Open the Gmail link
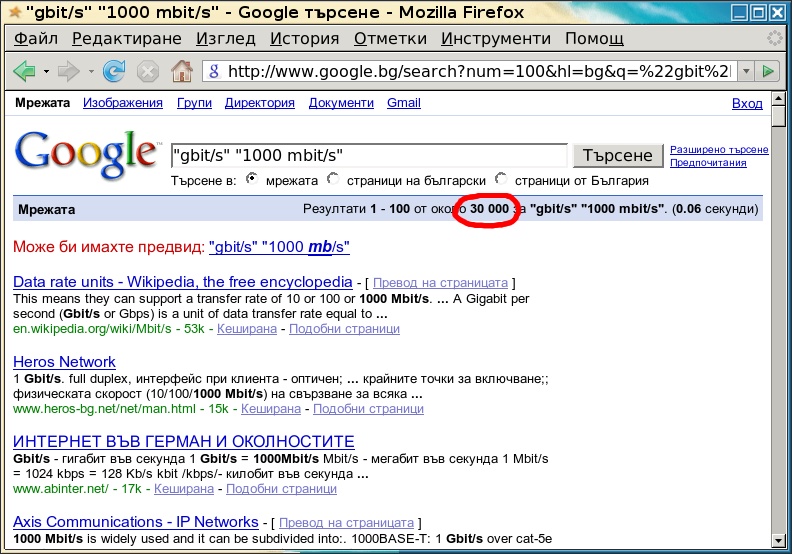792x554 pixels. point(404,103)
